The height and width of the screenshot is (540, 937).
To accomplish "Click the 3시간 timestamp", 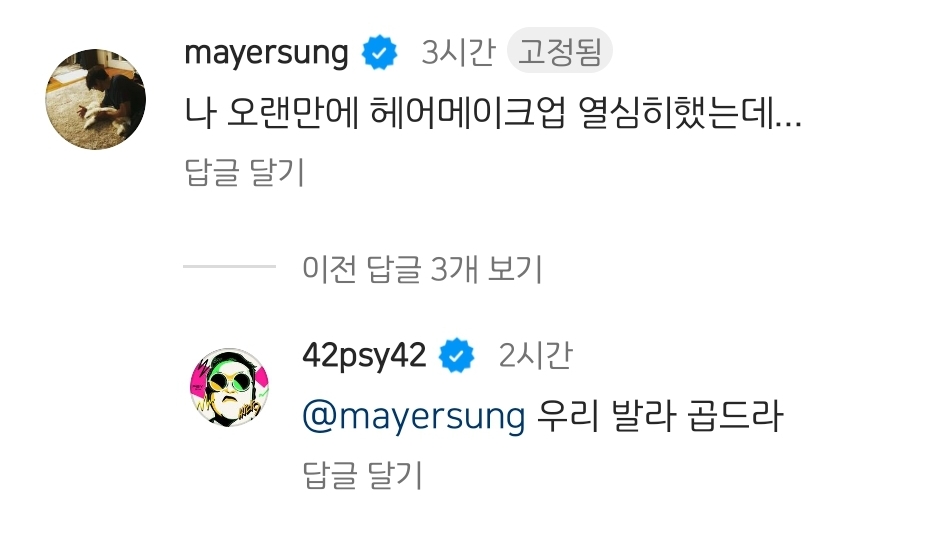I will (x=458, y=52).
